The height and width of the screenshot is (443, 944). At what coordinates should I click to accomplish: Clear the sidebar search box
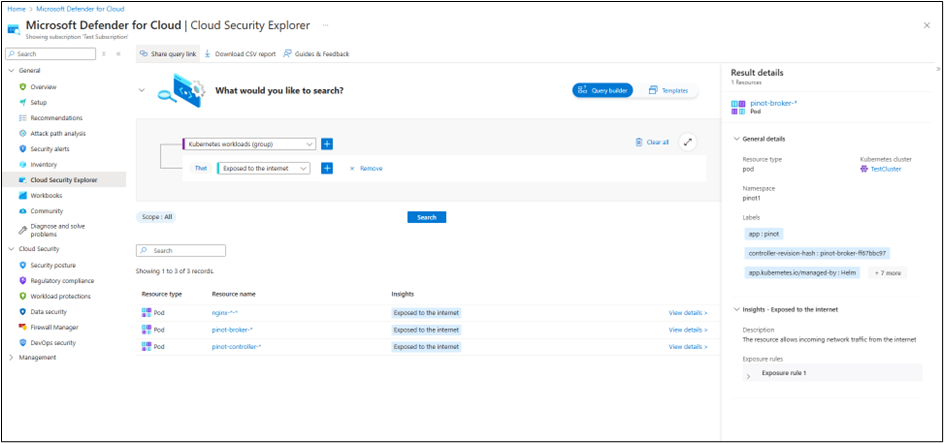click(104, 54)
